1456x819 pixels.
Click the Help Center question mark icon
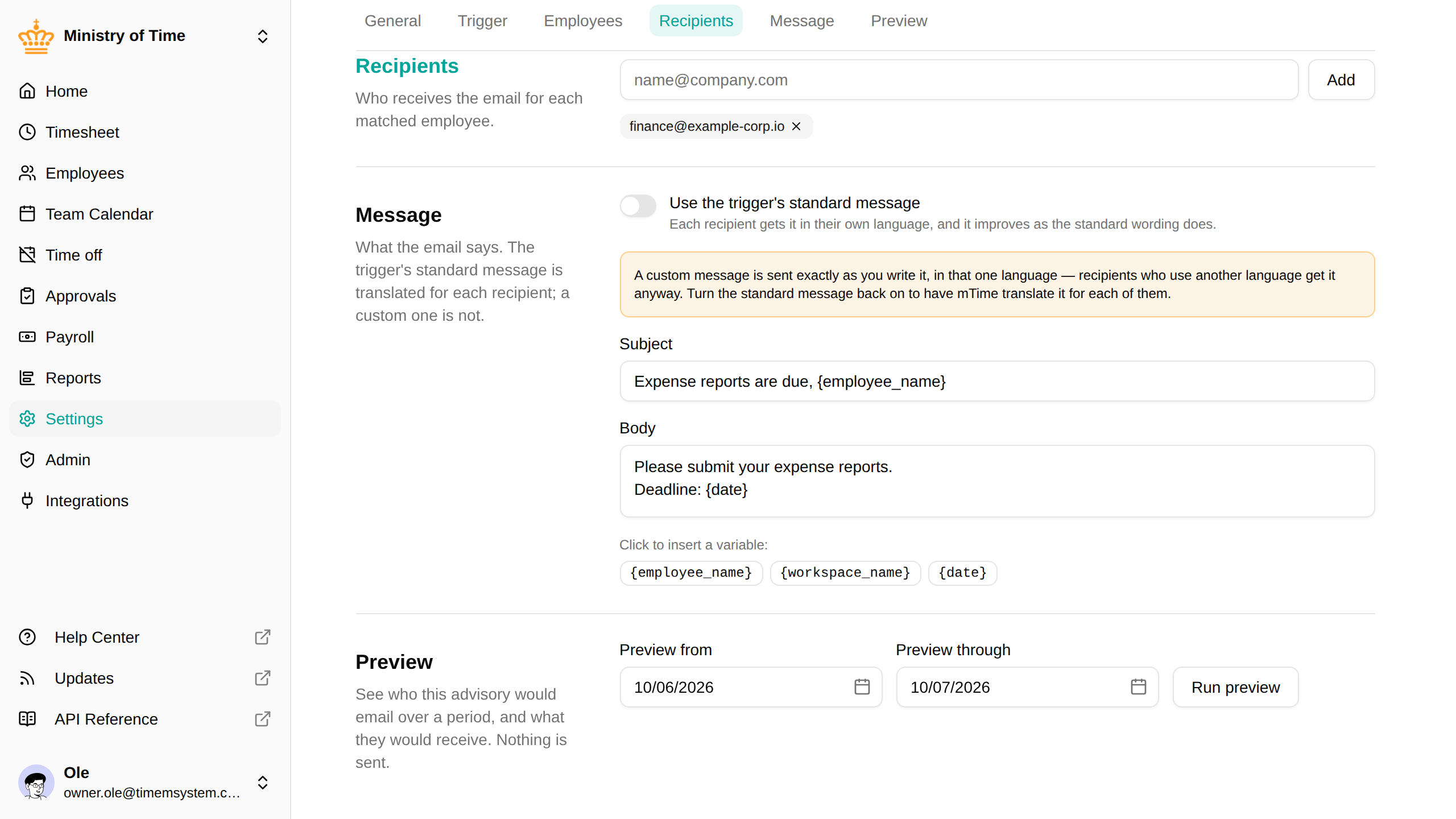[x=27, y=637]
